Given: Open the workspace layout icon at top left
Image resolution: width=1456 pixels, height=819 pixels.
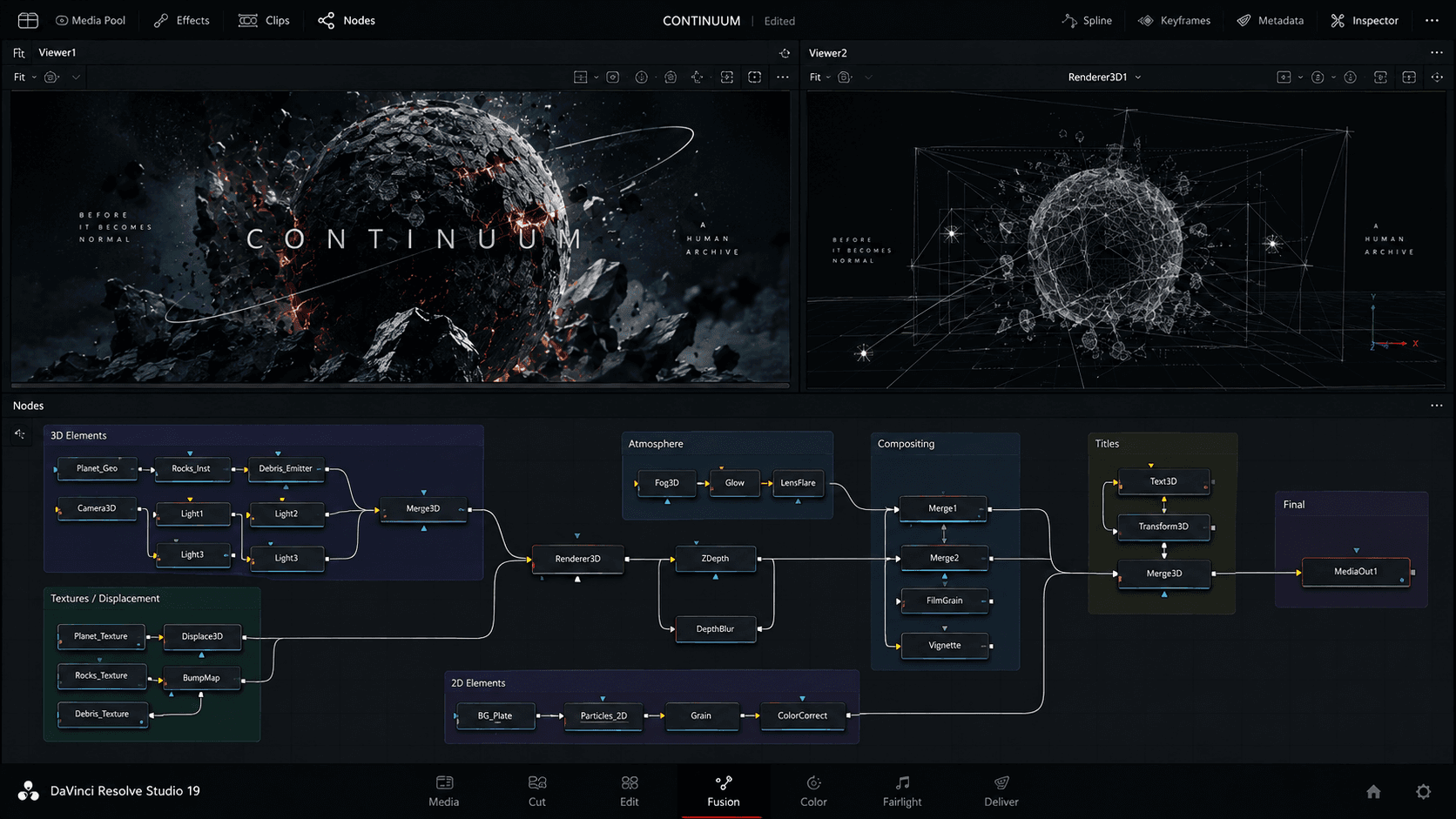Looking at the screenshot, I should 28,20.
